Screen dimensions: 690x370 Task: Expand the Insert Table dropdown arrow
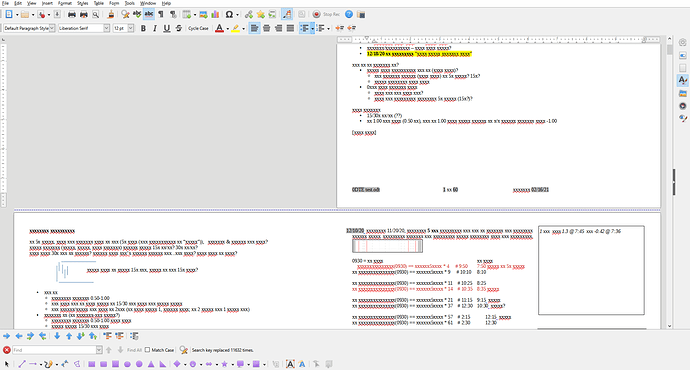(195, 15)
